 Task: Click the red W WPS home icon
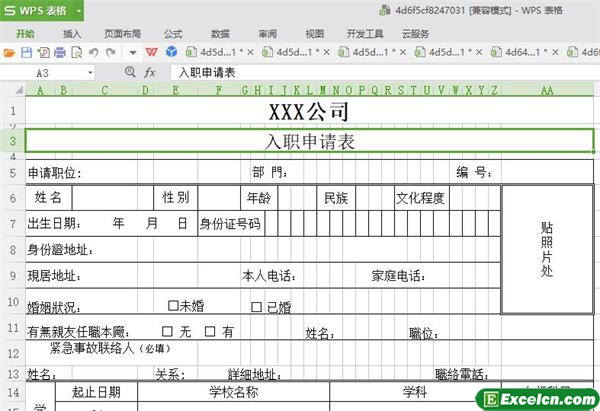pos(152,52)
